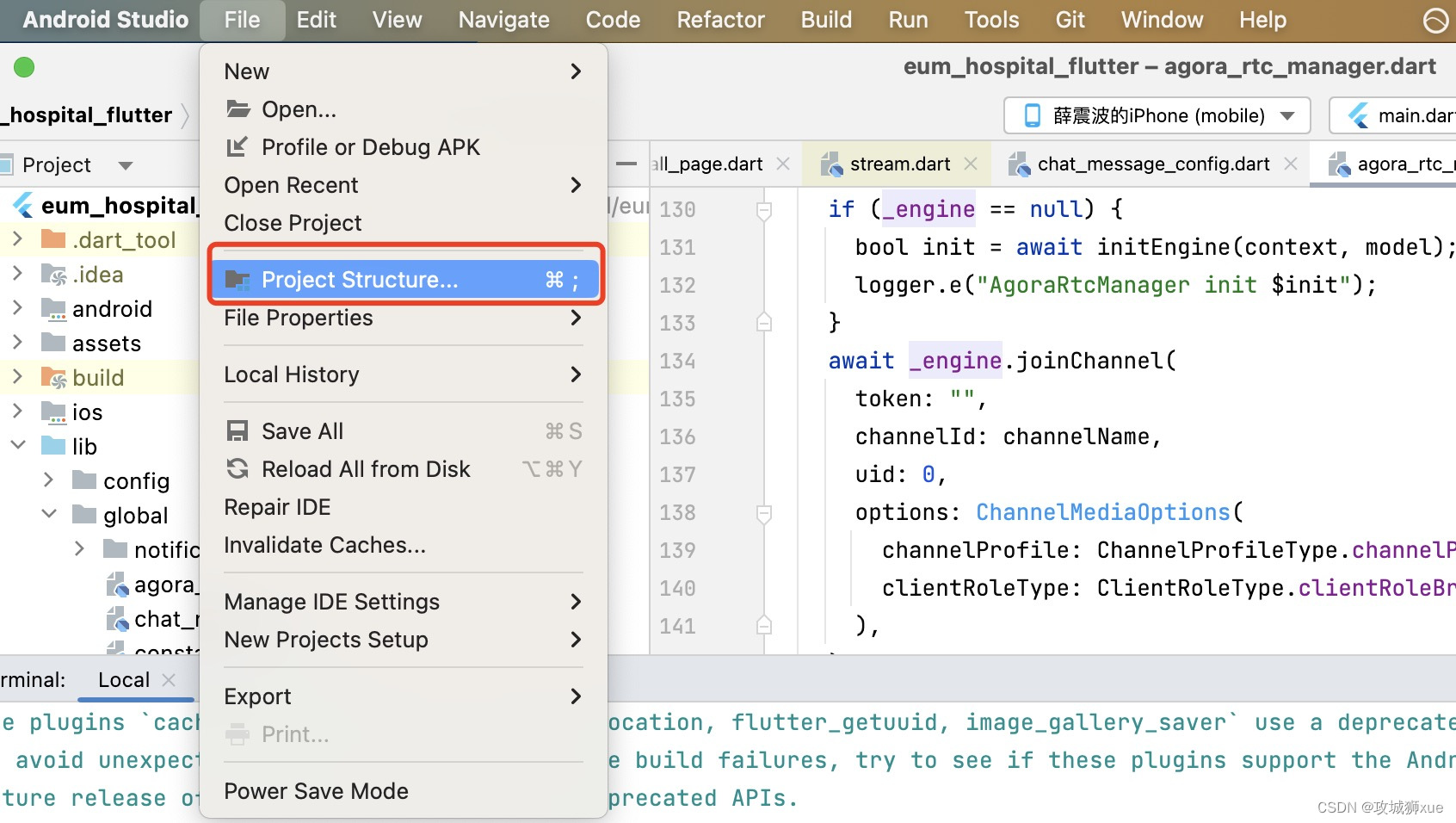The height and width of the screenshot is (823, 1456).
Task: Click the Save All floppy disk icon
Action: pos(237,430)
